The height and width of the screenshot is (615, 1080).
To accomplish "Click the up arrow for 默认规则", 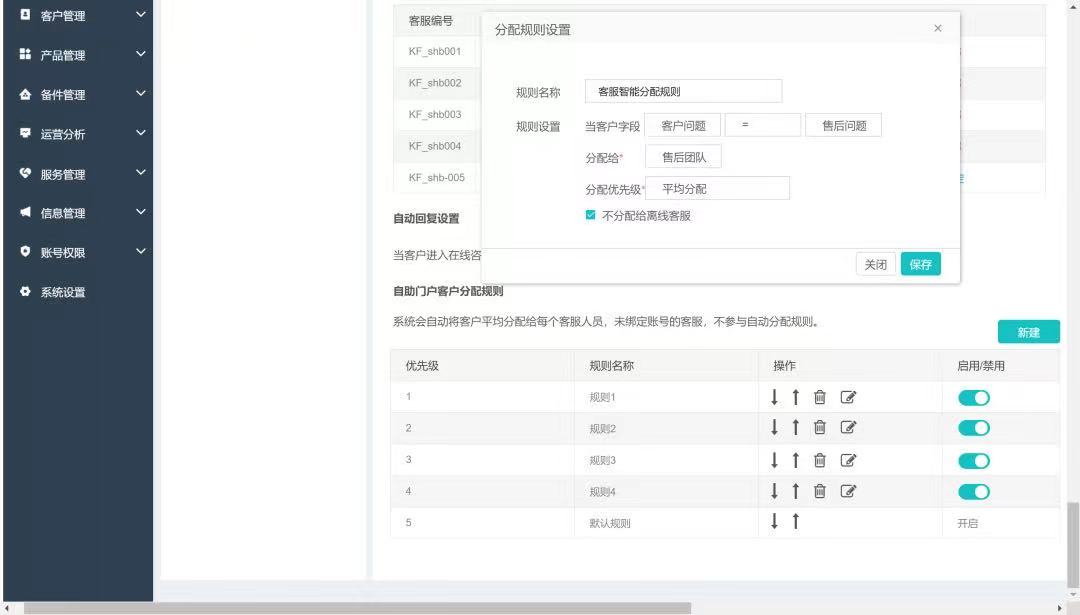I will (796, 522).
